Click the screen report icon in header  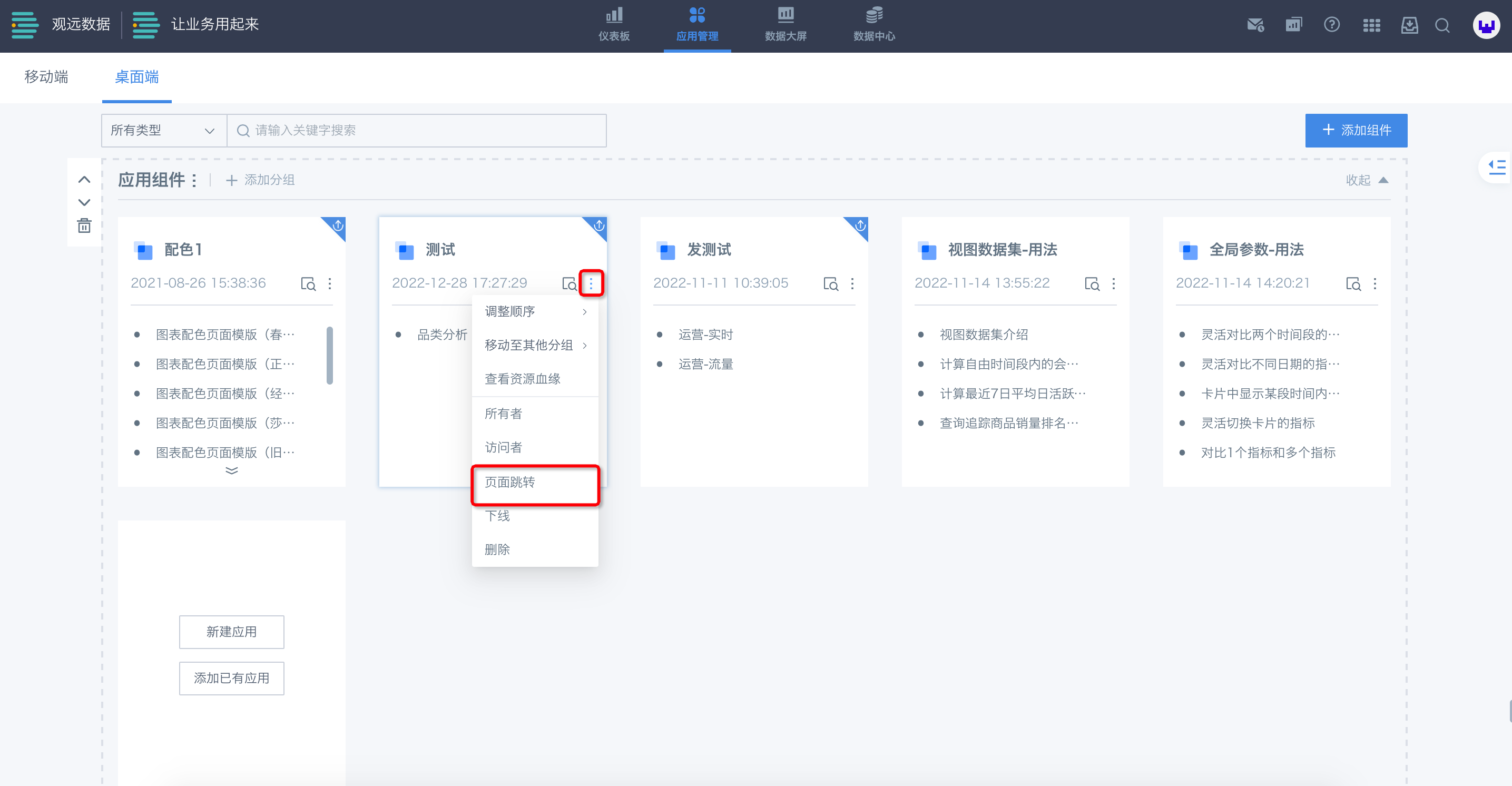point(1294,25)
